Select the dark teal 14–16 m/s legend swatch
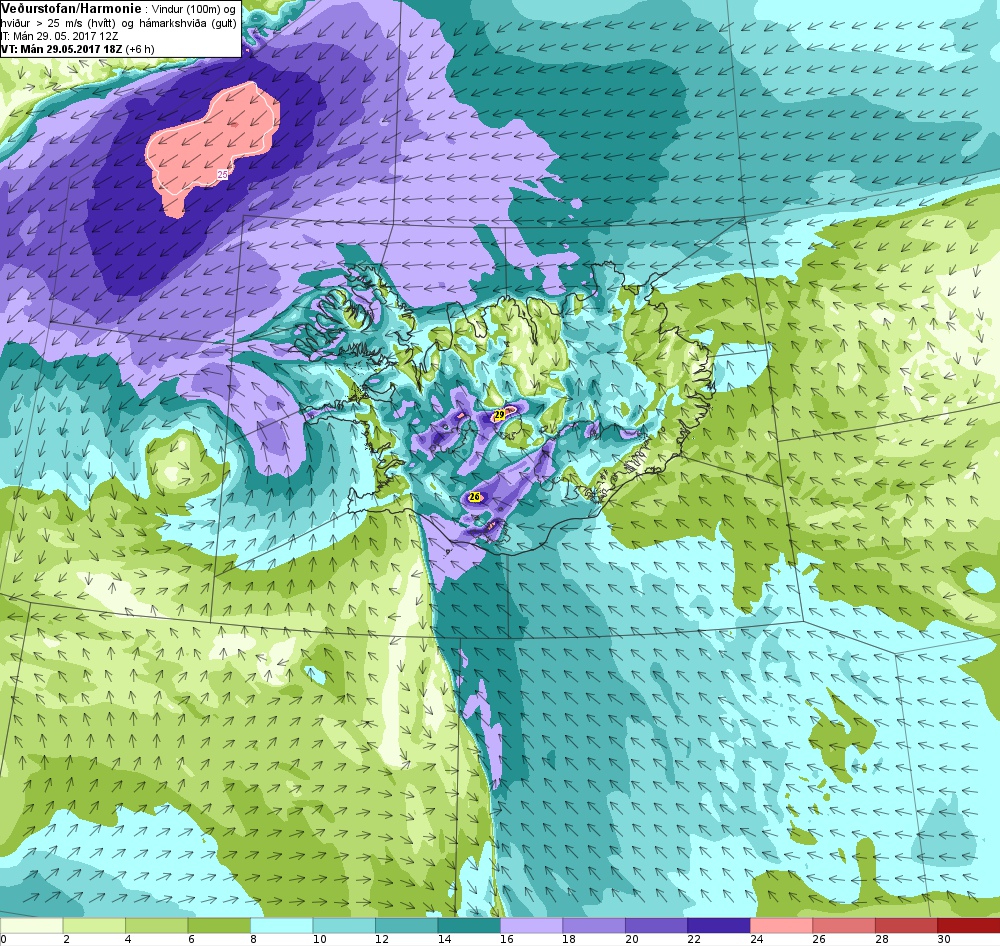This screenshot has width=1000, height=946. [469, 926]
